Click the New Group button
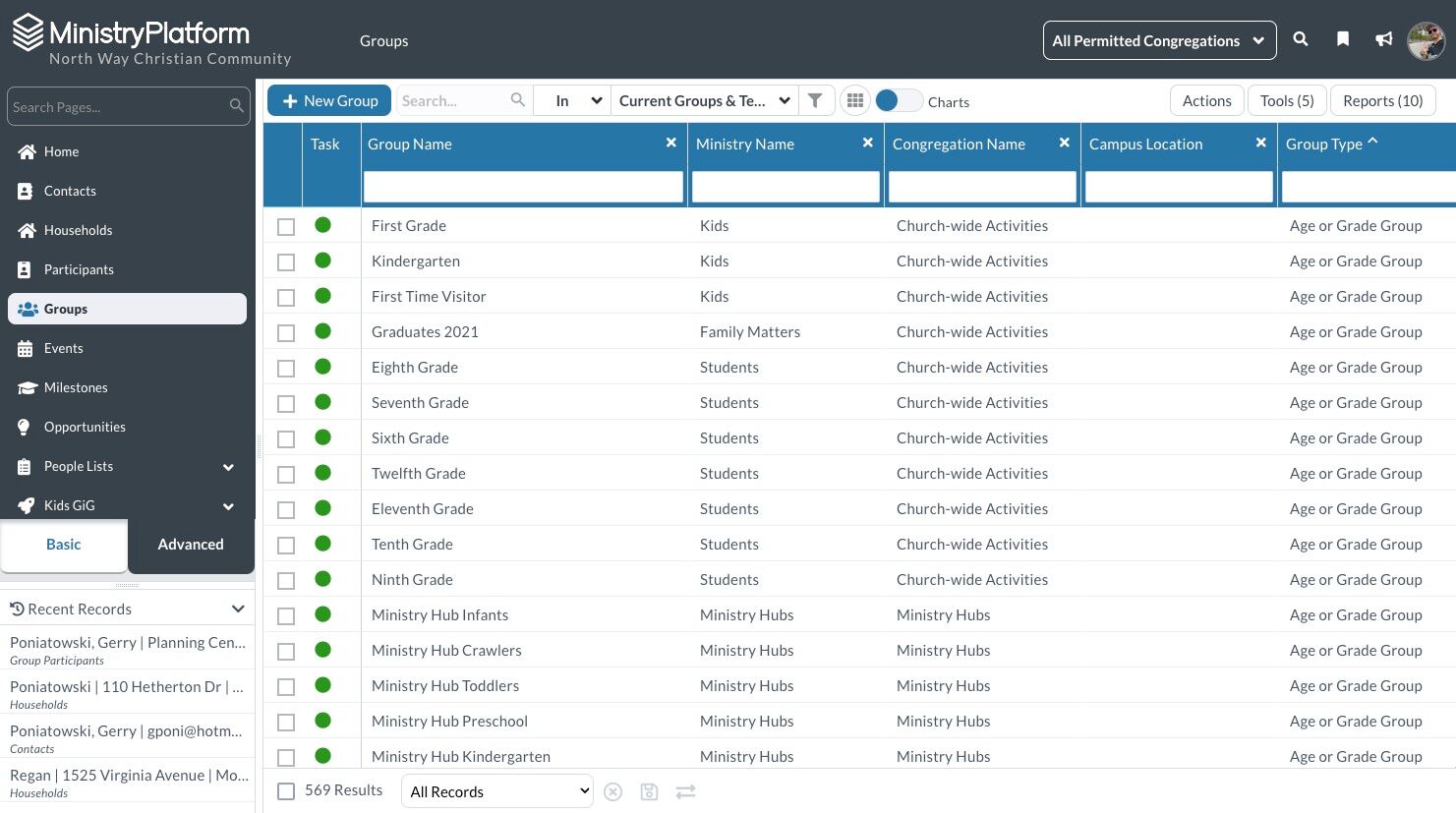This screenshot has height=813, width=1456. point(329,100)
